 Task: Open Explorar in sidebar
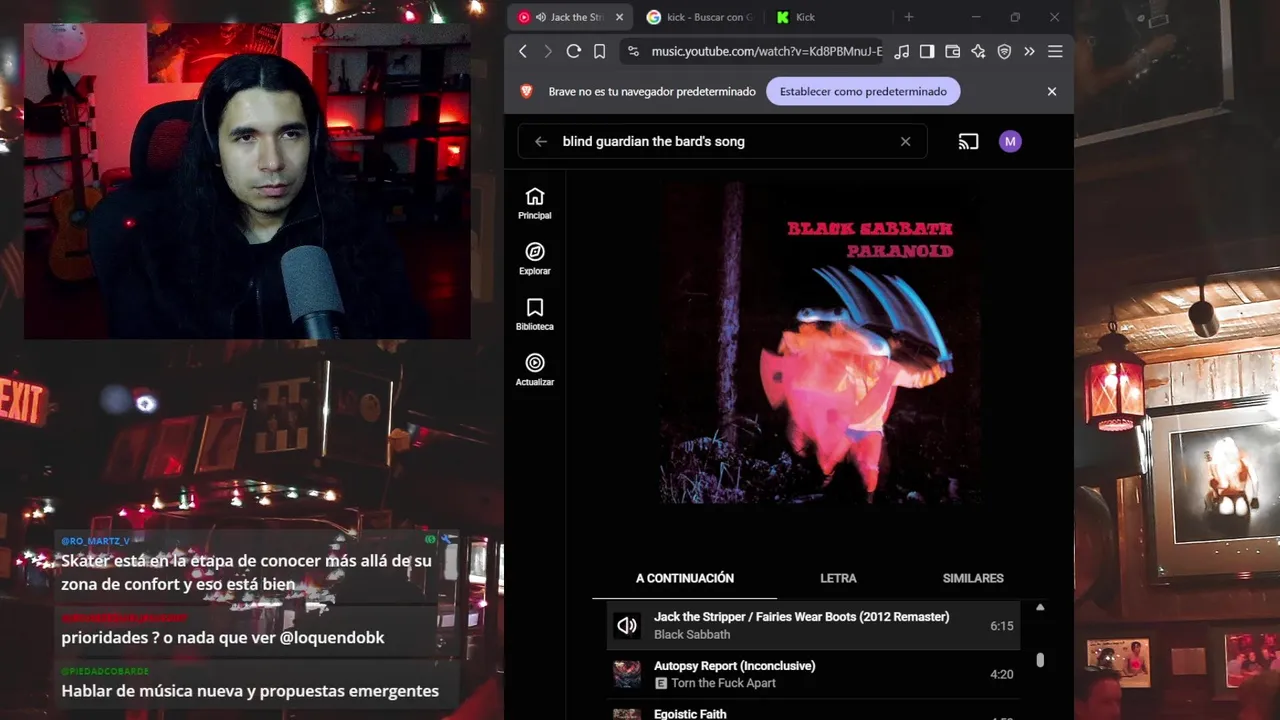coord(535,259)
